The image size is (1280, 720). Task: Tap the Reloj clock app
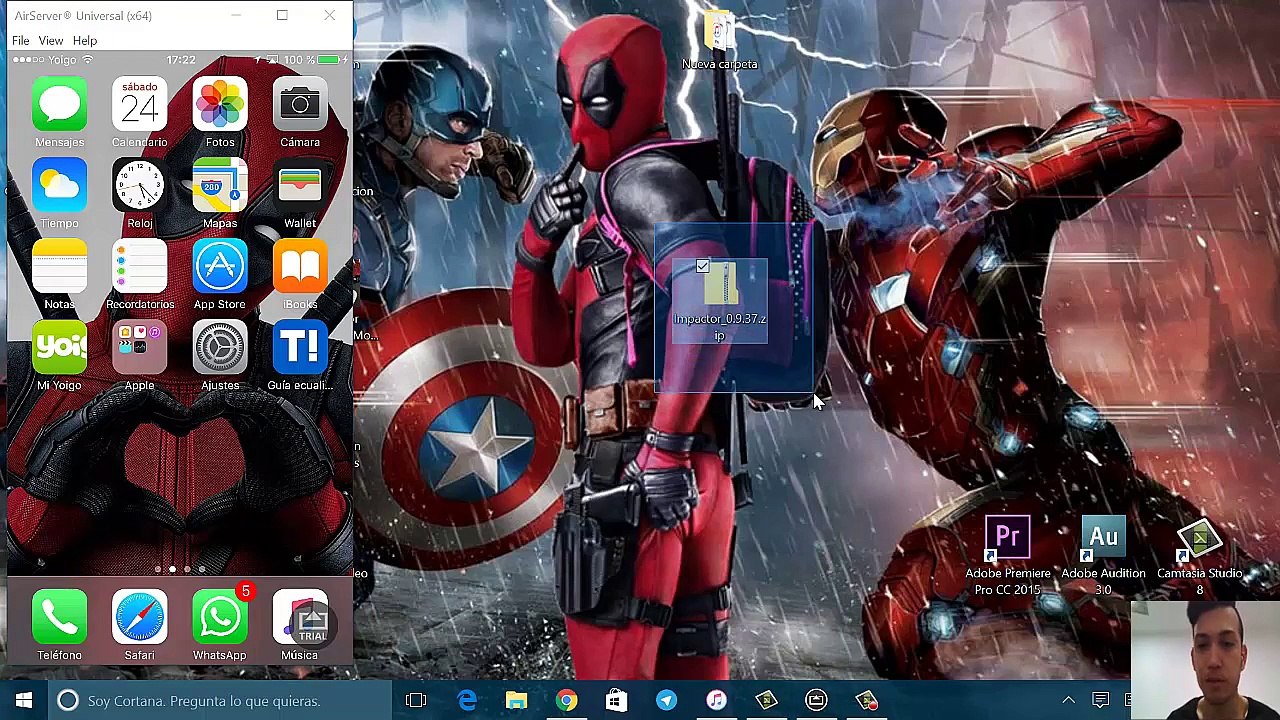(x=140, y=185)
